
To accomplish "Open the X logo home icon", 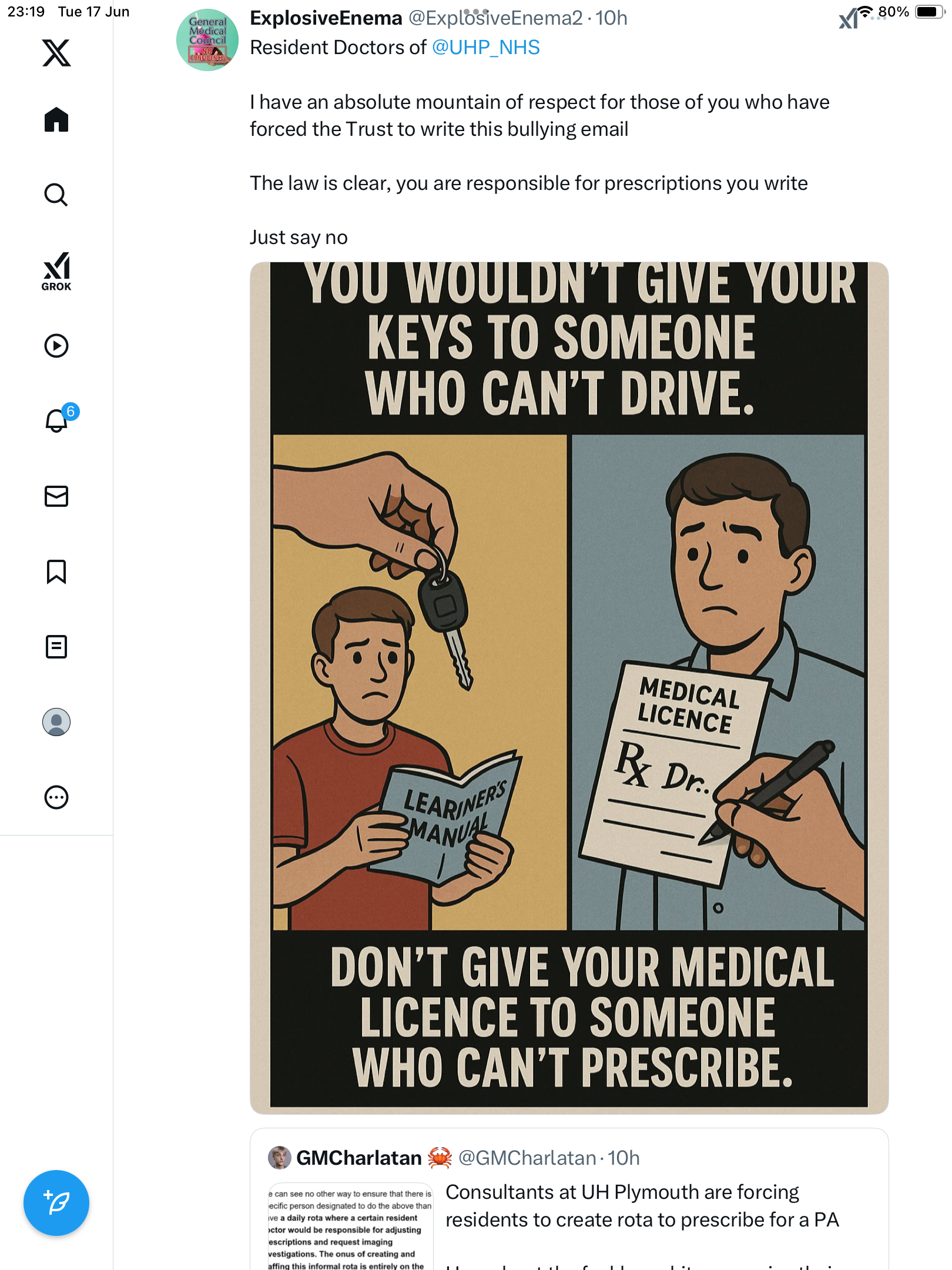I will point(56,53).
